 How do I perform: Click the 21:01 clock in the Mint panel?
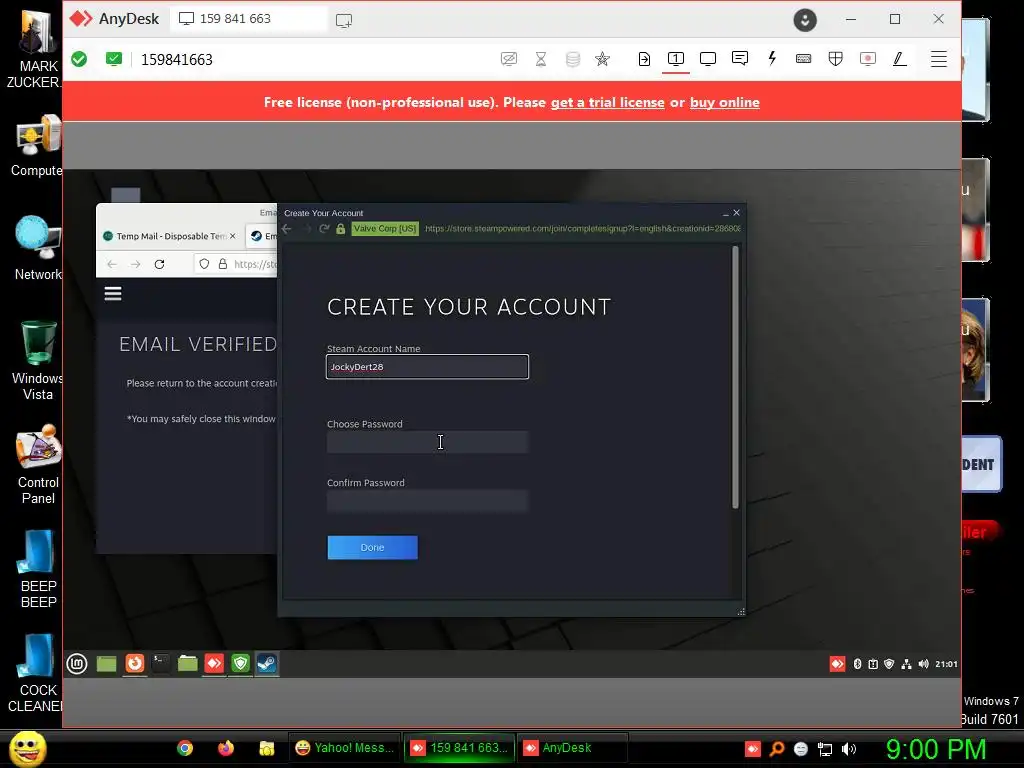[946, 664]
